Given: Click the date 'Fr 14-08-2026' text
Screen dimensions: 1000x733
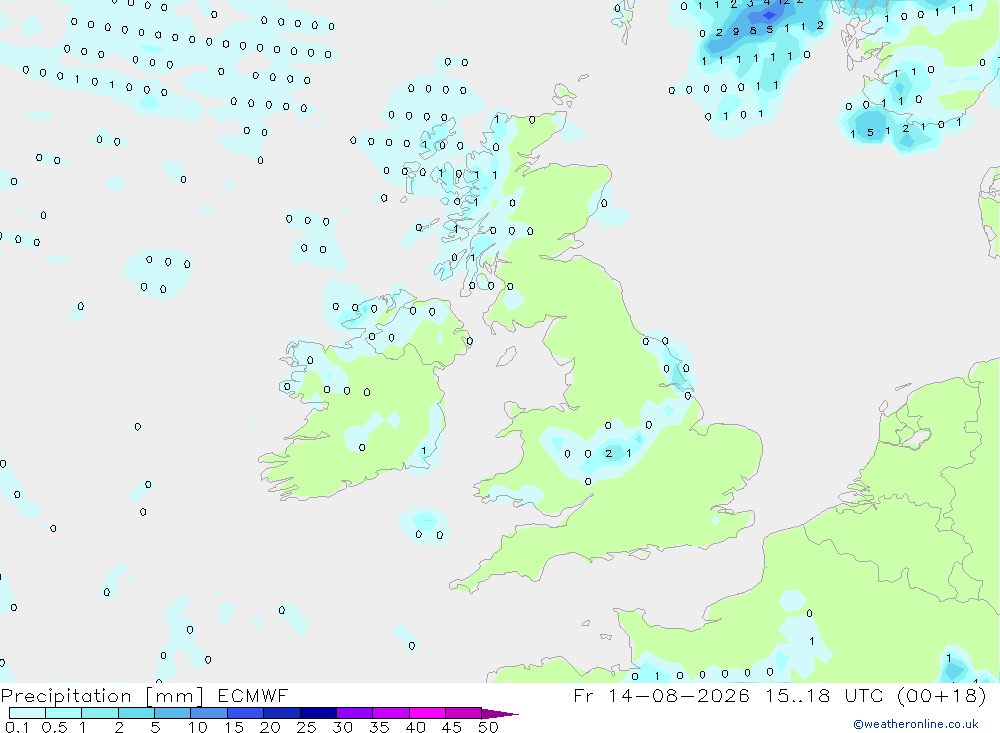Looking at the screenshot, I should pyautogui.click(x=661, y=695).
